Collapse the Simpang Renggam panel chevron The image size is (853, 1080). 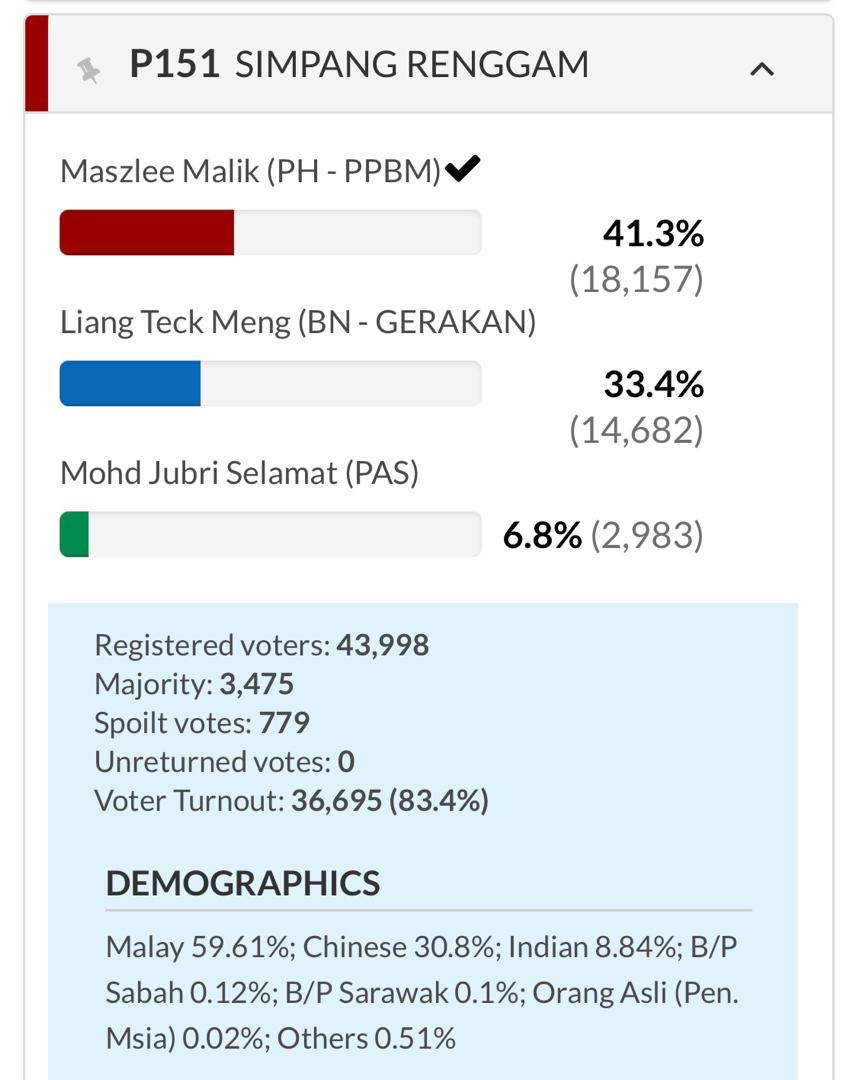point(762,69)
